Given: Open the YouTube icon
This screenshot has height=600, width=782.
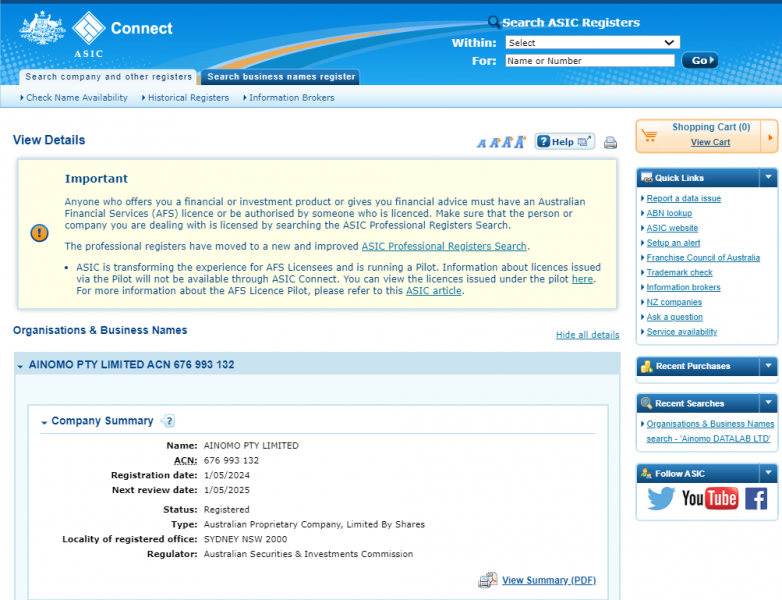Looking at the screenshot, I should point(710,498).
